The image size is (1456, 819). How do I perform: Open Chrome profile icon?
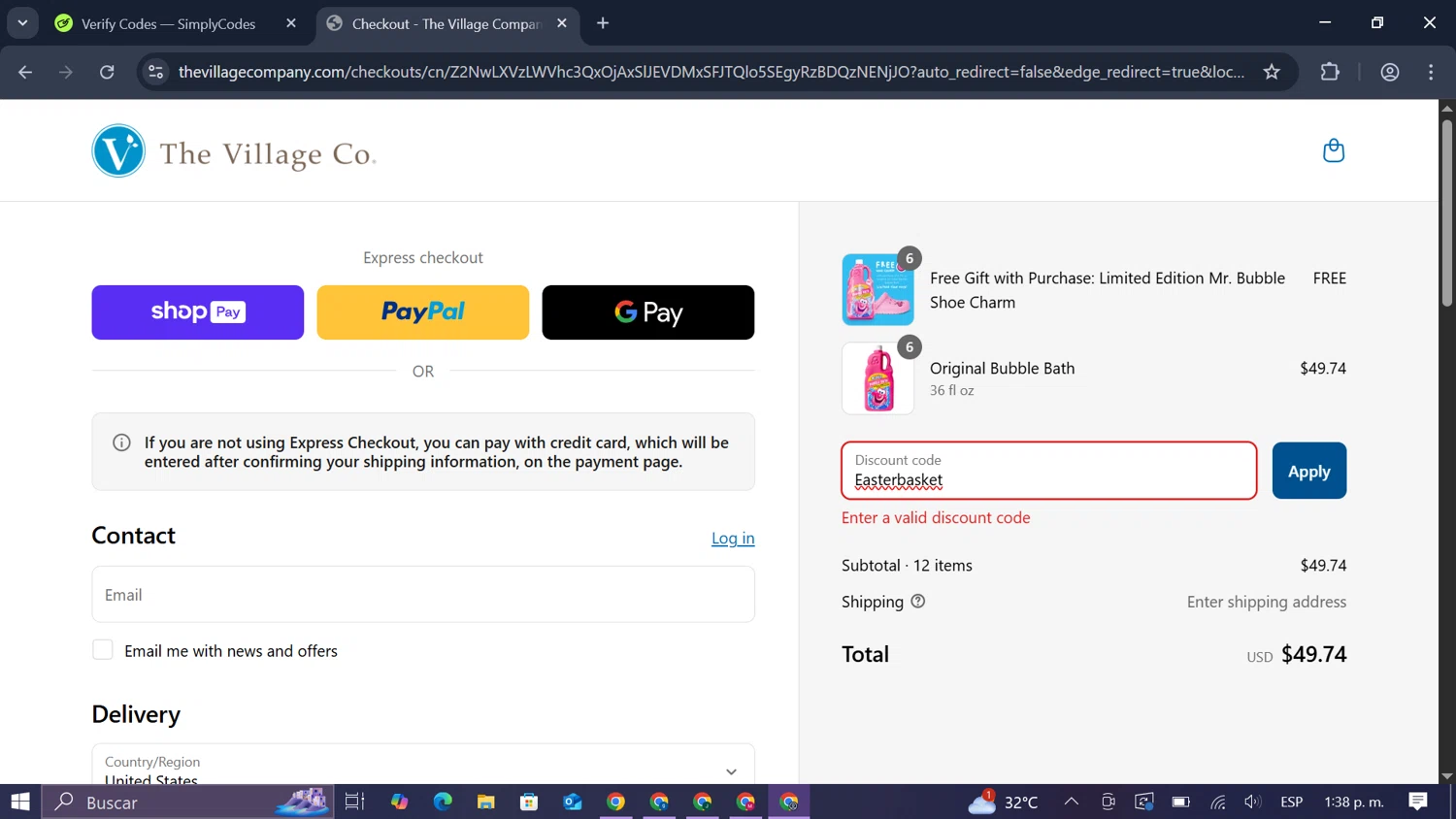(1390, 72)
